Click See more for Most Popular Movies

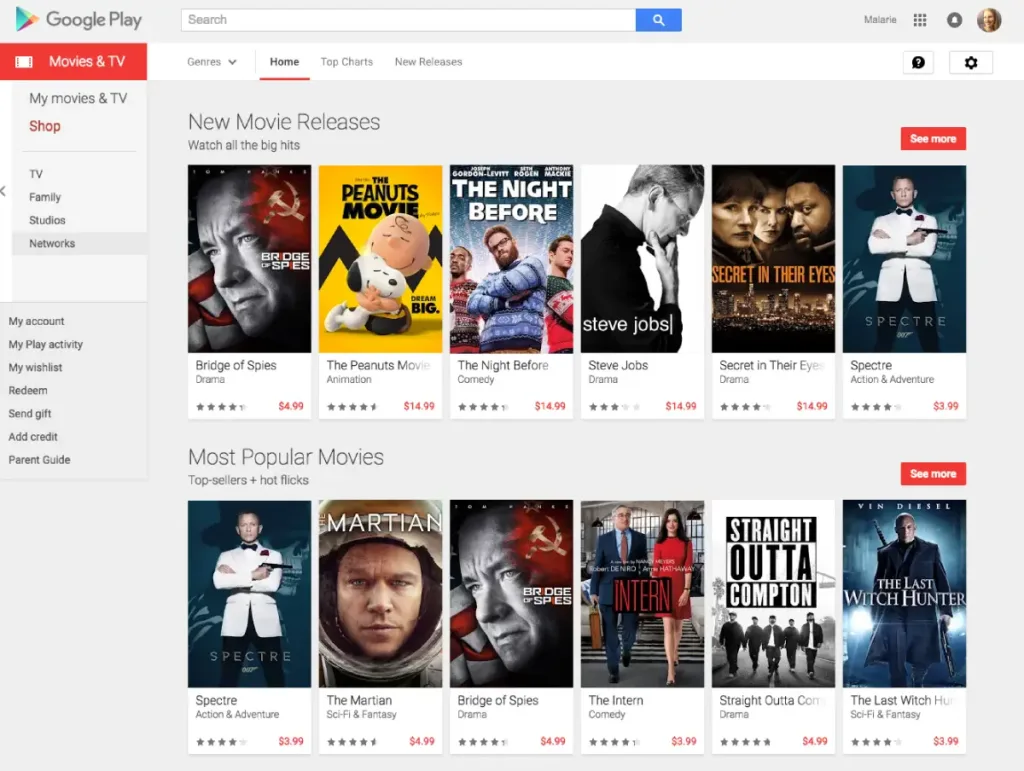pos(933,474)
